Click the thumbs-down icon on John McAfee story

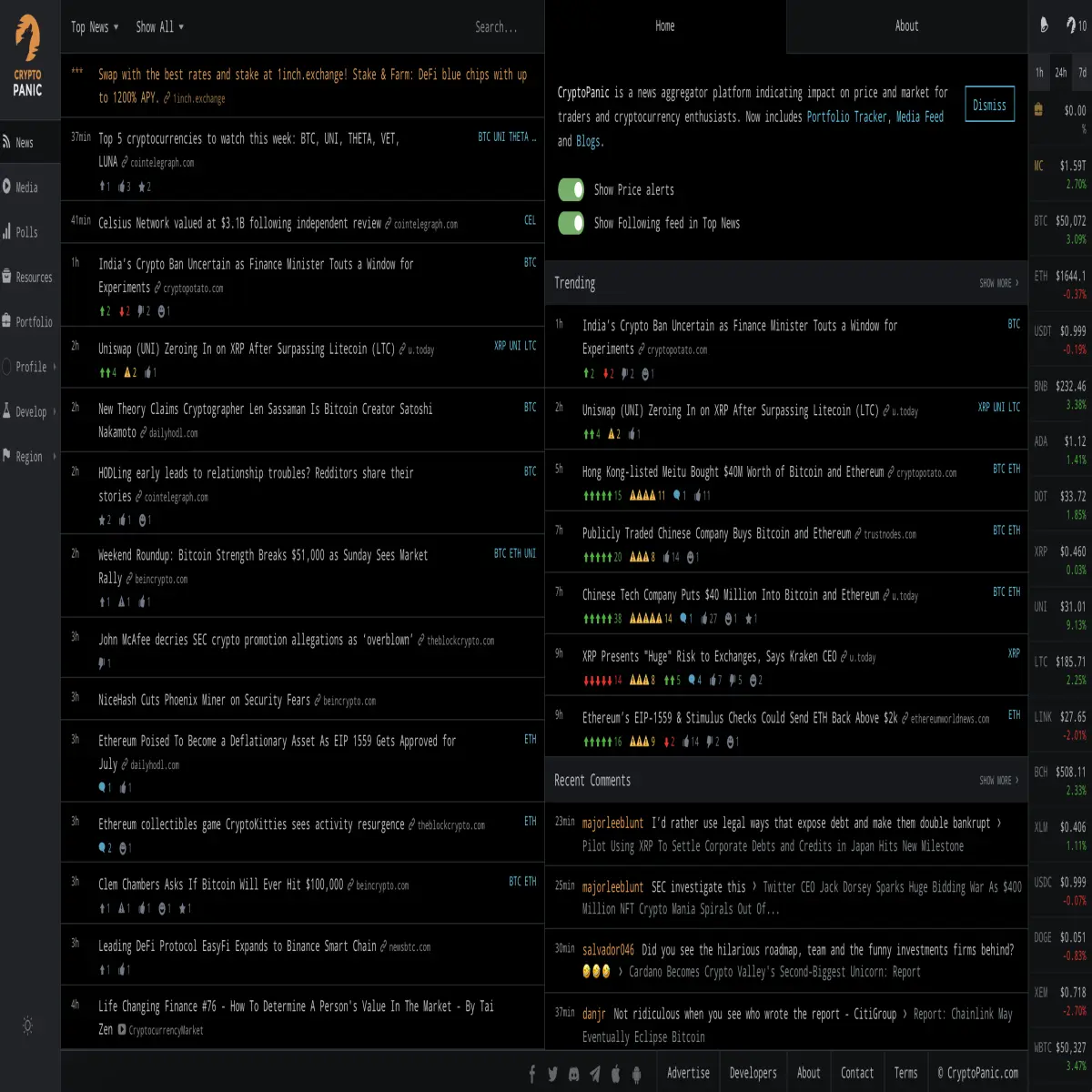pos(104,663)
